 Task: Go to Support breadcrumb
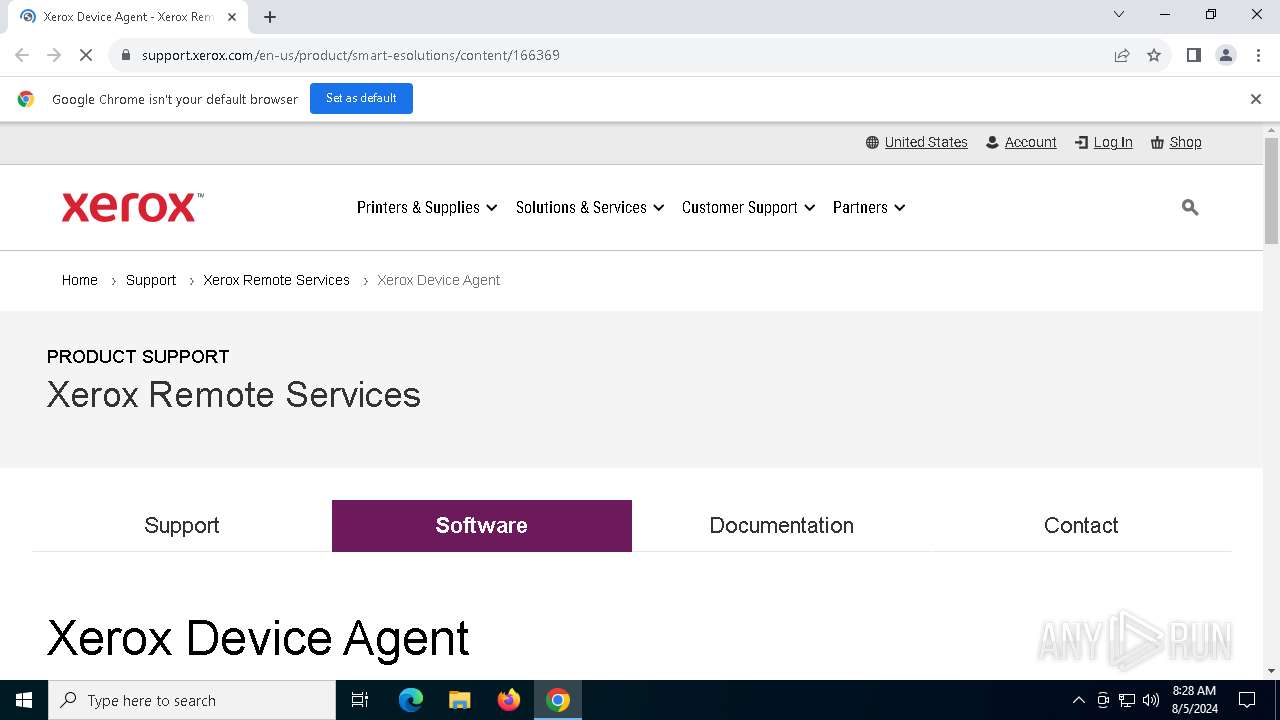point(151,280)
